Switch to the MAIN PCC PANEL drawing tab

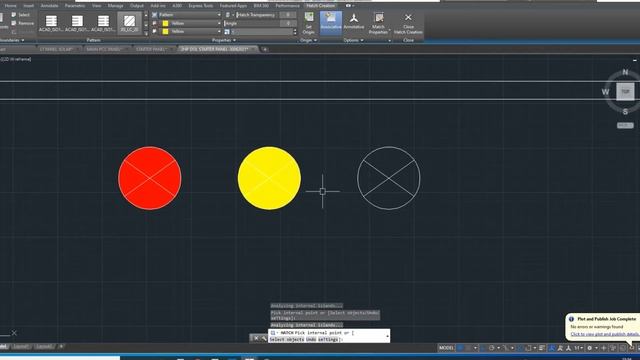click(x=104, y=49)
